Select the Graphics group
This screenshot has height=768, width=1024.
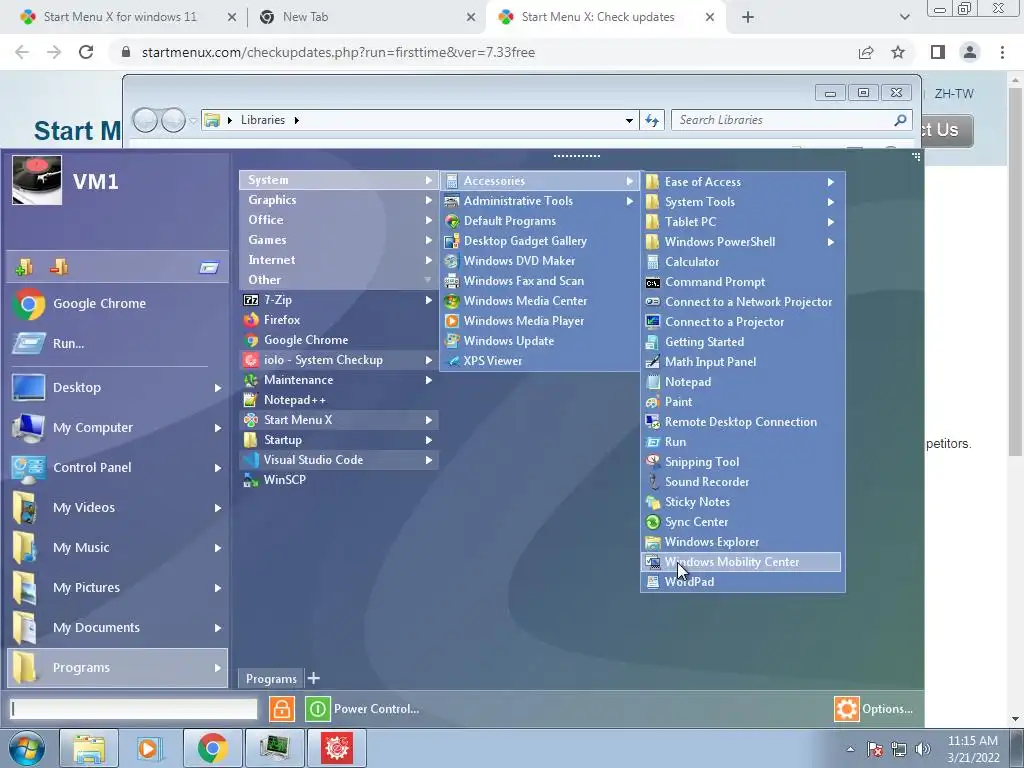(x=338, y=200)
